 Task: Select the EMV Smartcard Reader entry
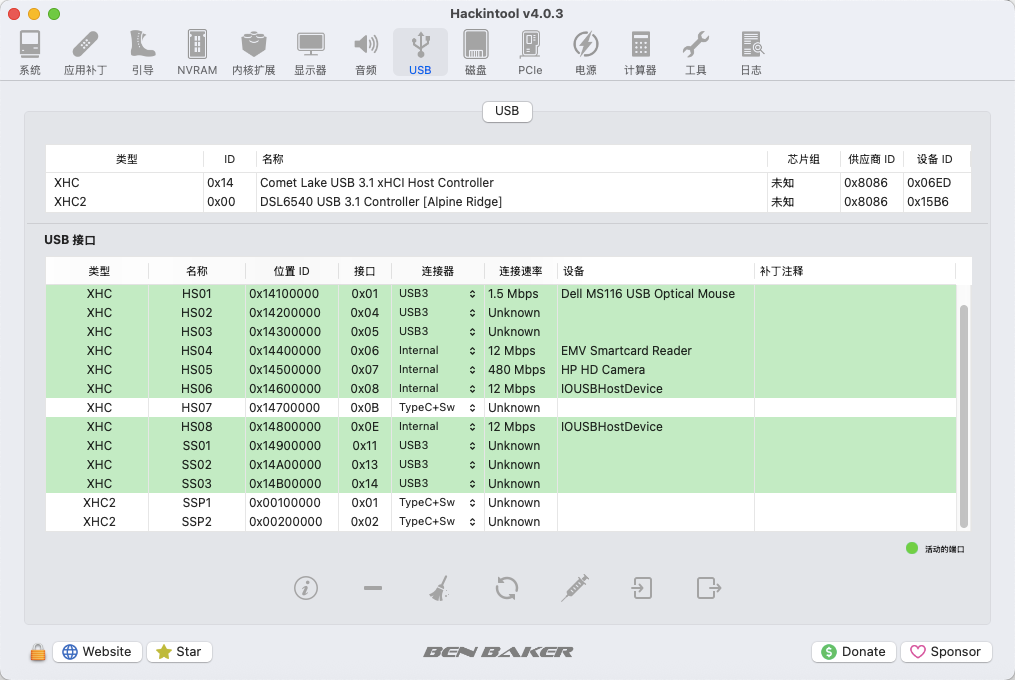pyautogui.click(x=626, y=350)
